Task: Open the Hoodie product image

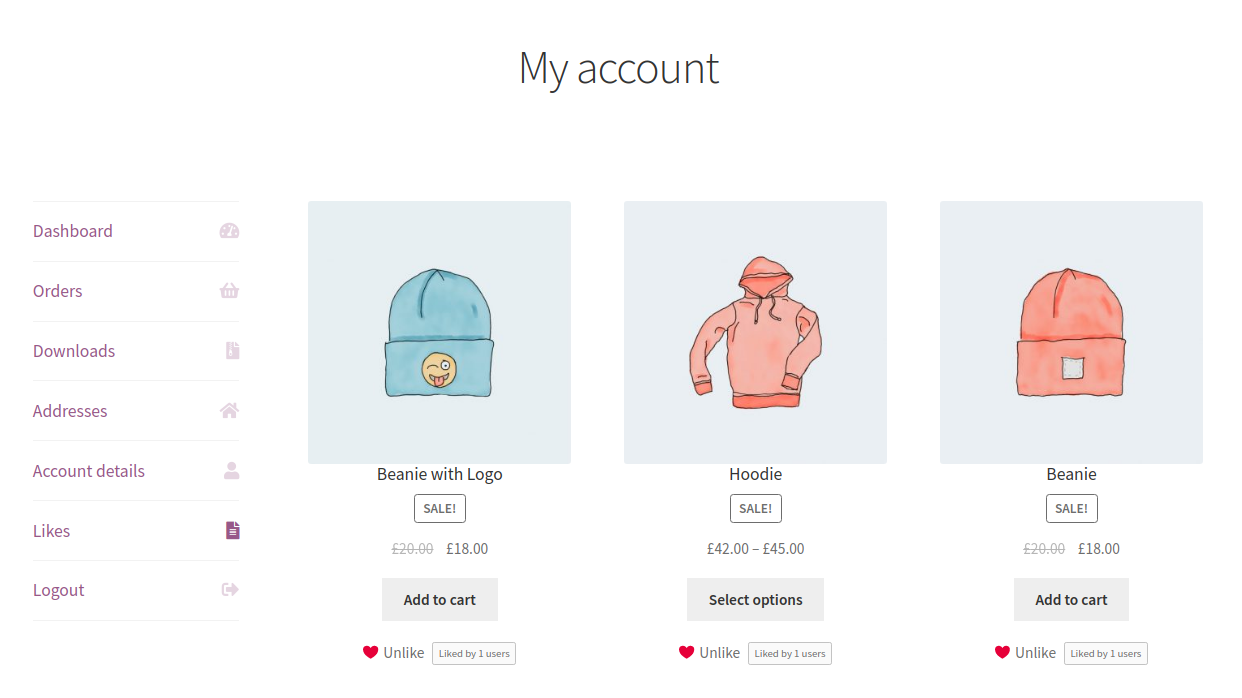Action: (755, 331)
